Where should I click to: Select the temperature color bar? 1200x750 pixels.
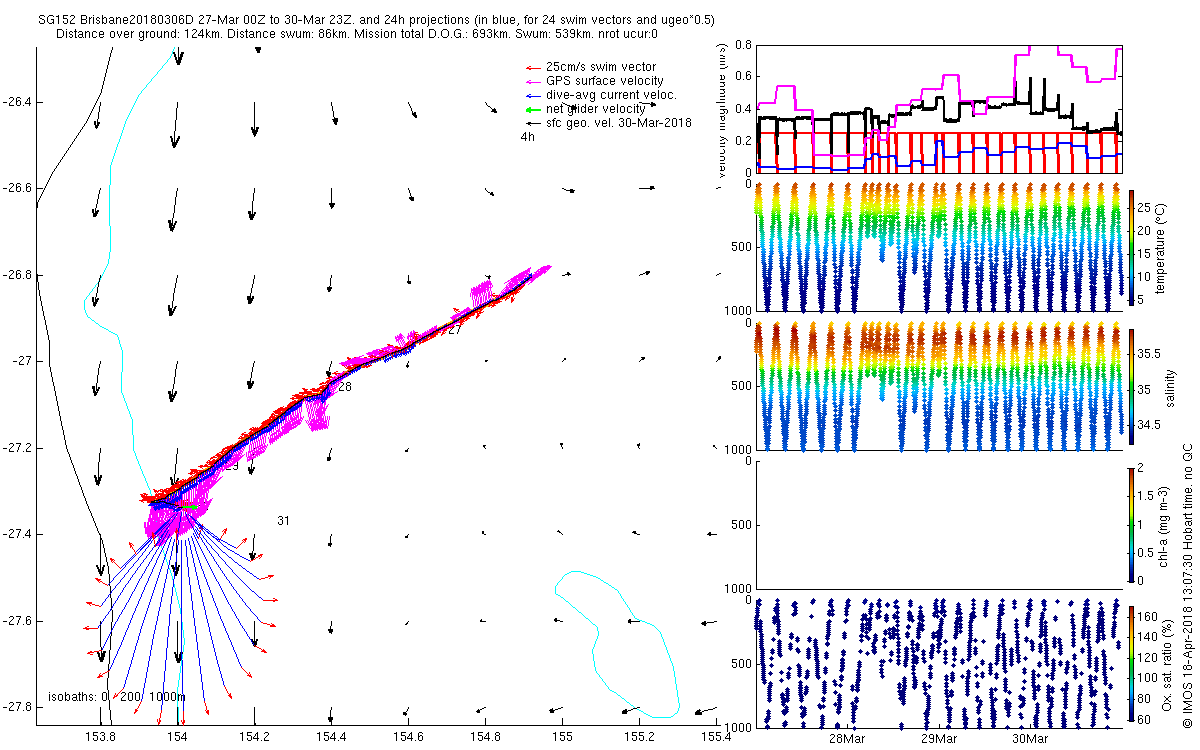1132,246
